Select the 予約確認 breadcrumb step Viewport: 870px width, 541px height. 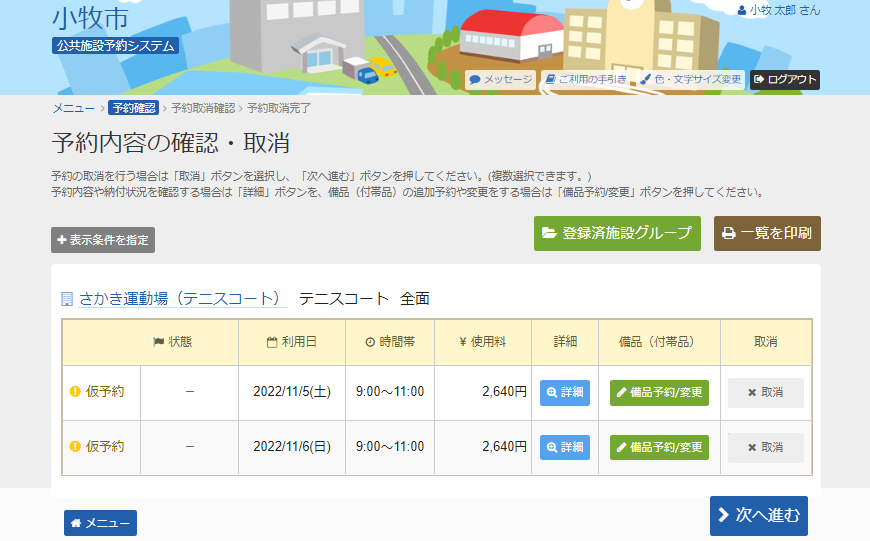(133, 108)
